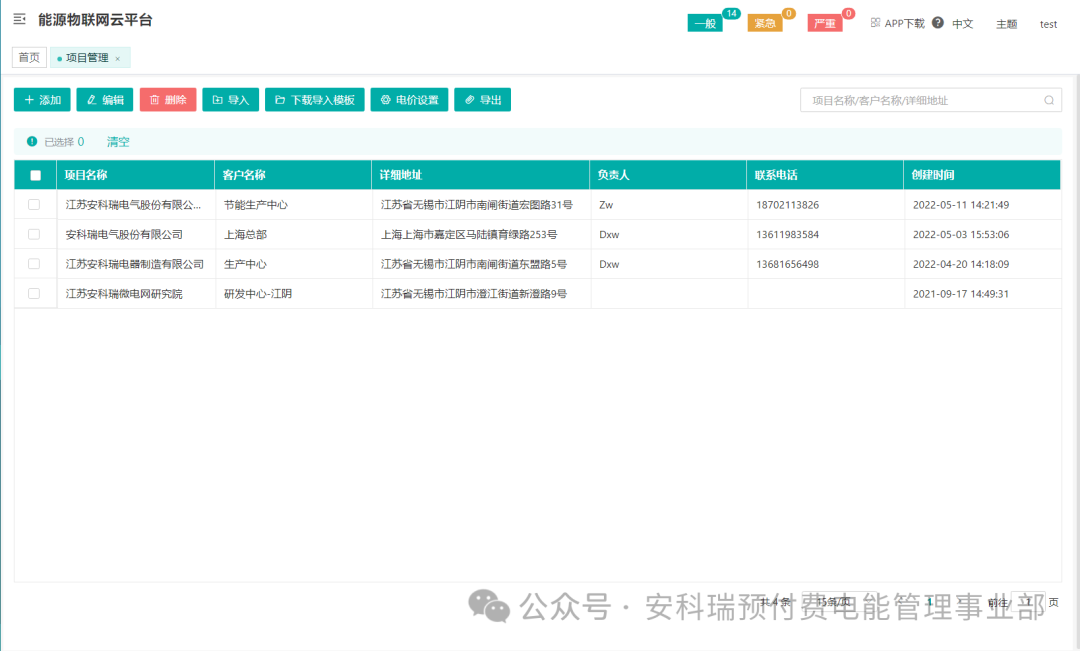Viewport: 1080px width, 651px height.
Task: Click project name 安科瑞电气股份有限公司
Action: tap(124, 234)
